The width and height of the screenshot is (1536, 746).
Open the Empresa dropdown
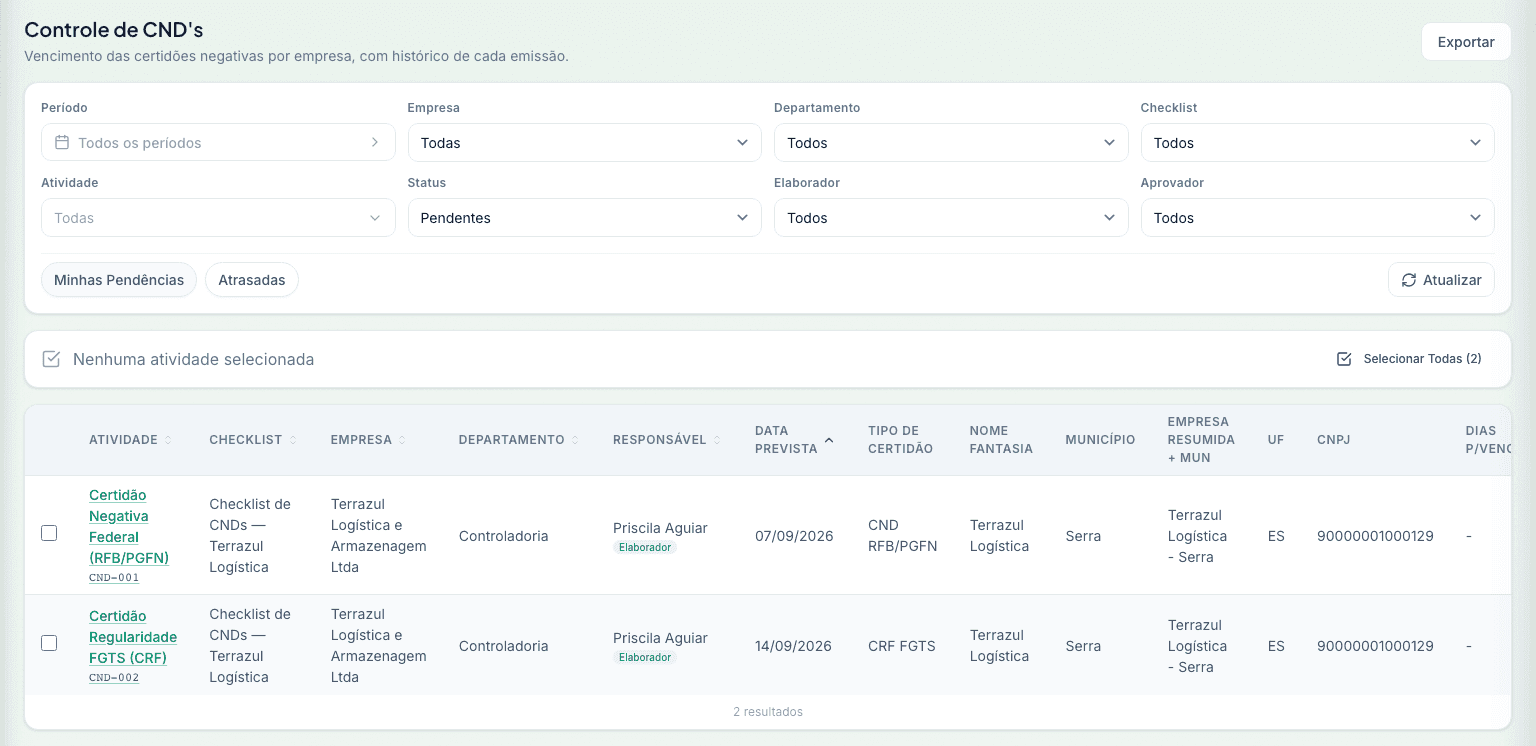[x=584, y=143]
